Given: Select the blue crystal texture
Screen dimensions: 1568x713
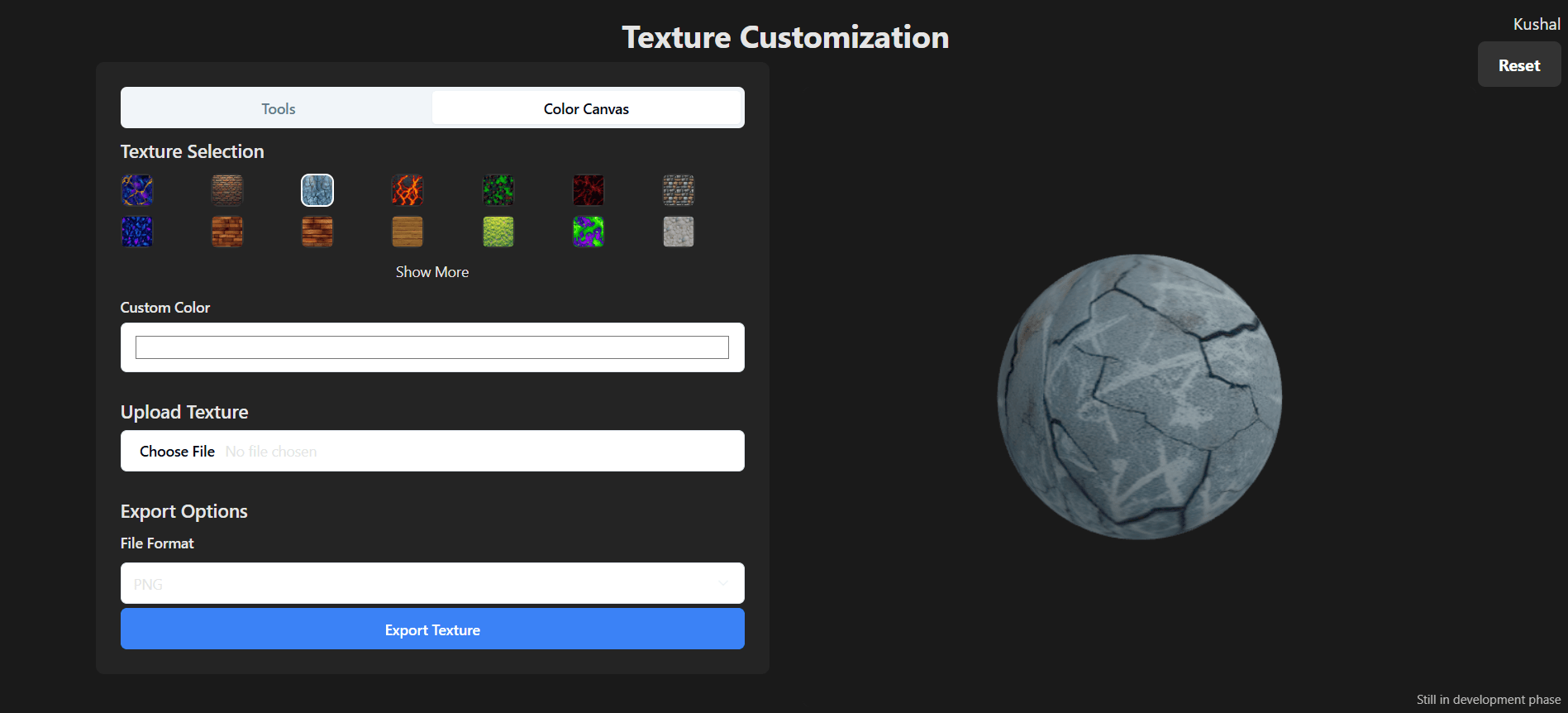Looking at the screenshot, I should [x=137, y=232].
